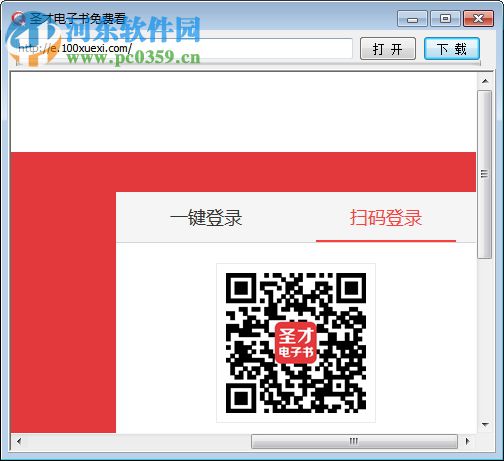Click the vertical scrollbar thumb
504x461 pixels.
[x=484, y=174]
